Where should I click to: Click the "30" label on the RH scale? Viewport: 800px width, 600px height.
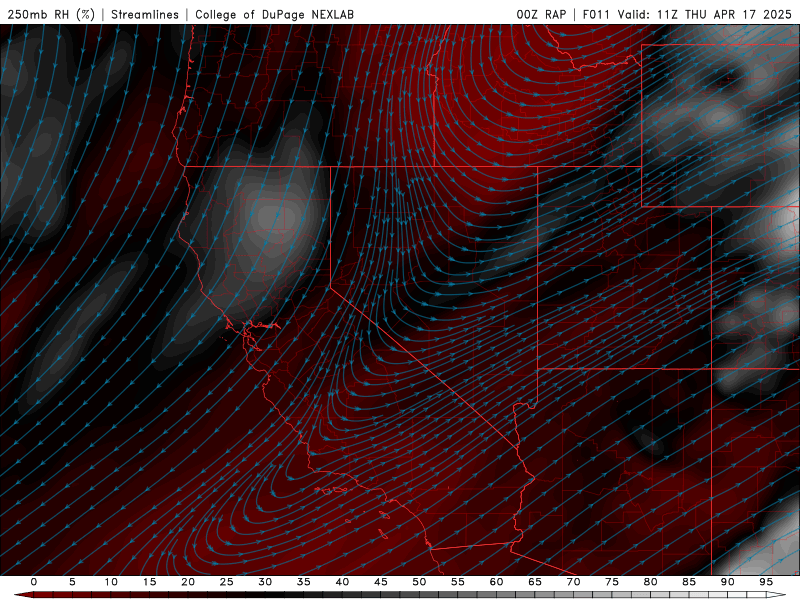pos(265,582)
